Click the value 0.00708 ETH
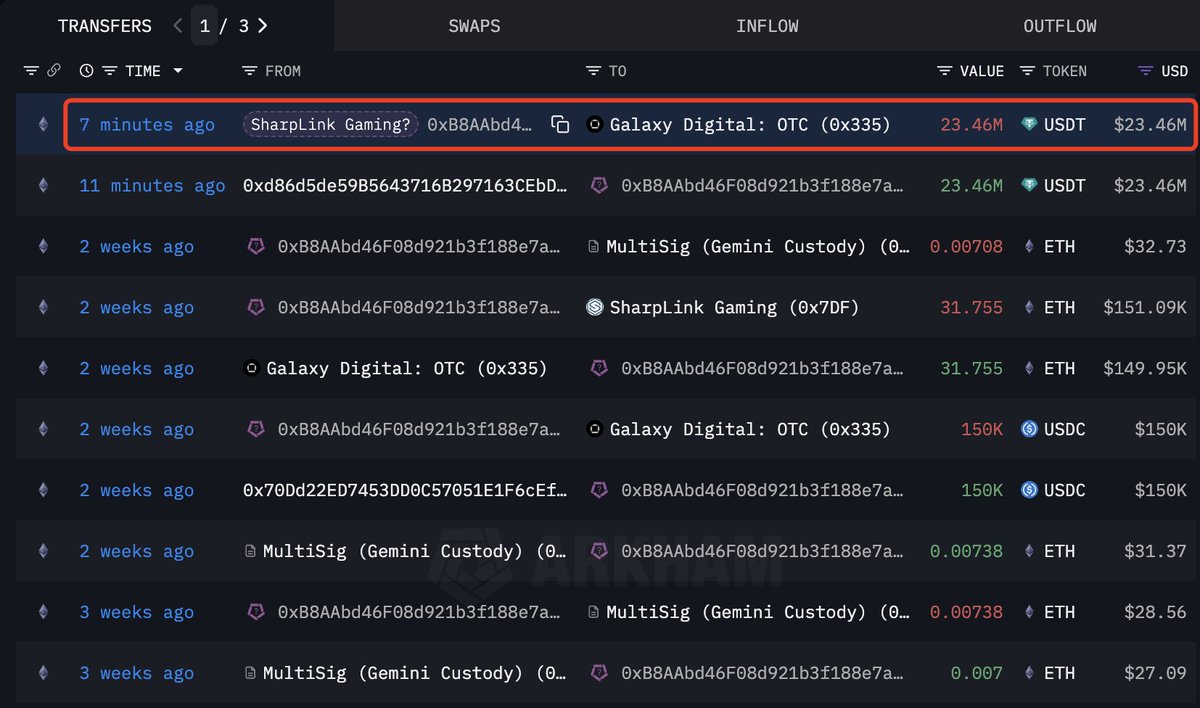1200x708 pixels. 966,247
